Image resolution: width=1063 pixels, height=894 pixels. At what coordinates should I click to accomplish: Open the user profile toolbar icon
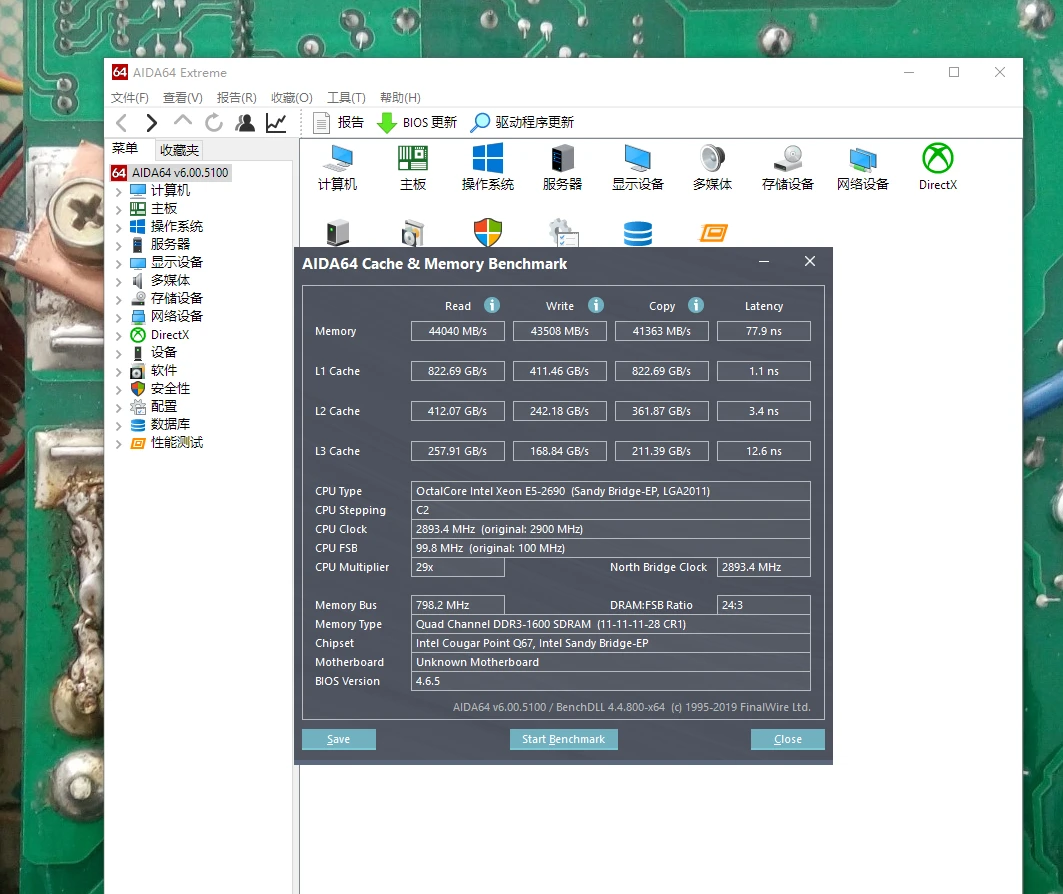point(245,123)
